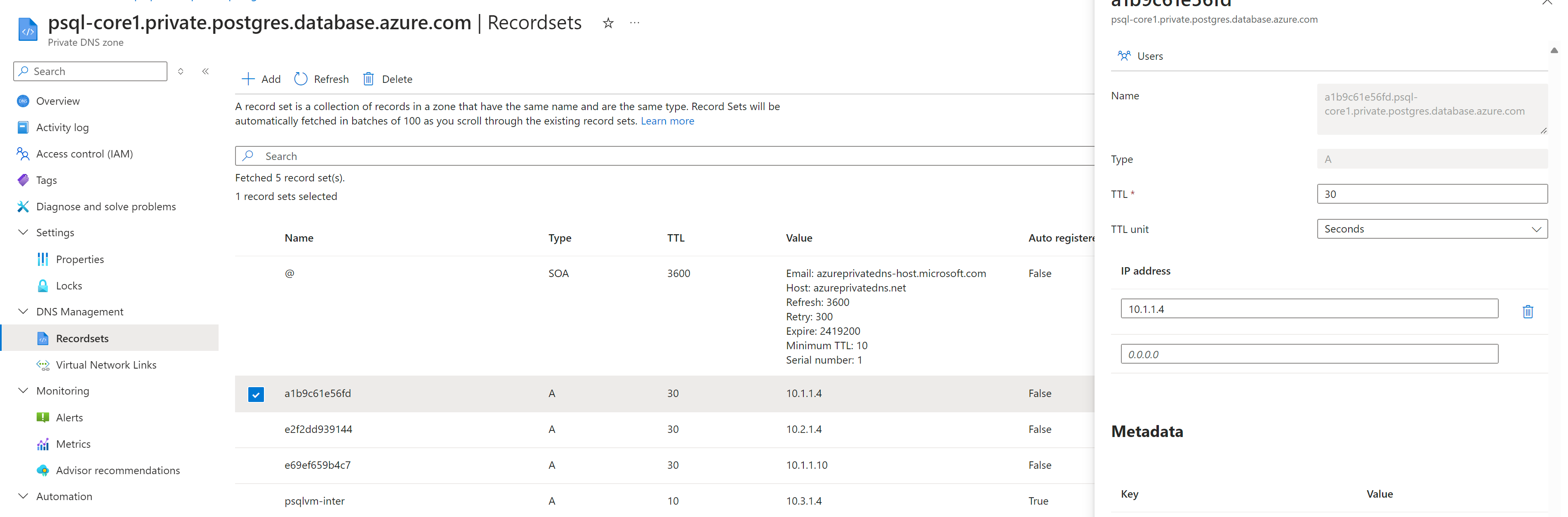Collapse the Monitoring section
This screenshot has width=1568, height=517.
(x=23, y=390)
